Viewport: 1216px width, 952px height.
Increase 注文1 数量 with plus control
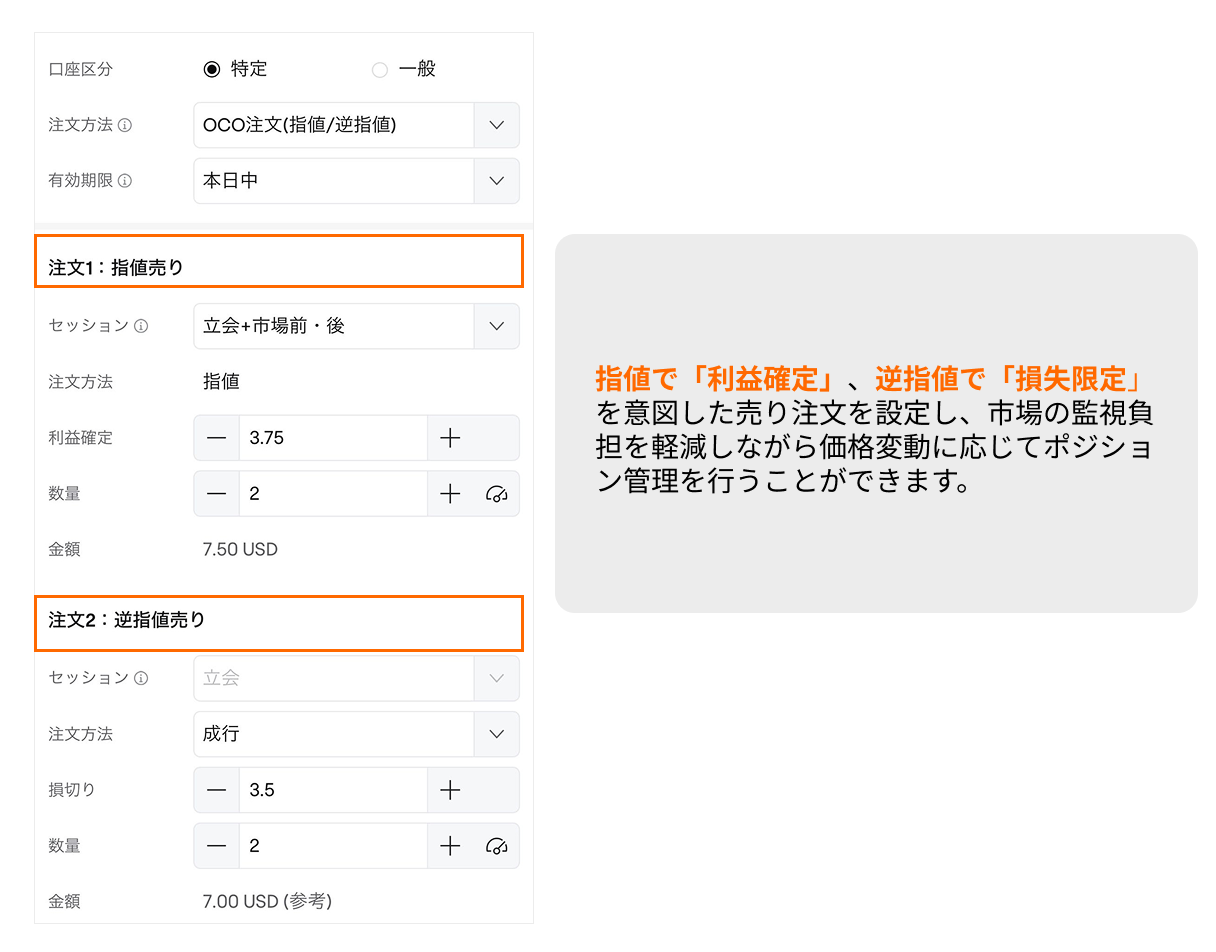point(450,493)
